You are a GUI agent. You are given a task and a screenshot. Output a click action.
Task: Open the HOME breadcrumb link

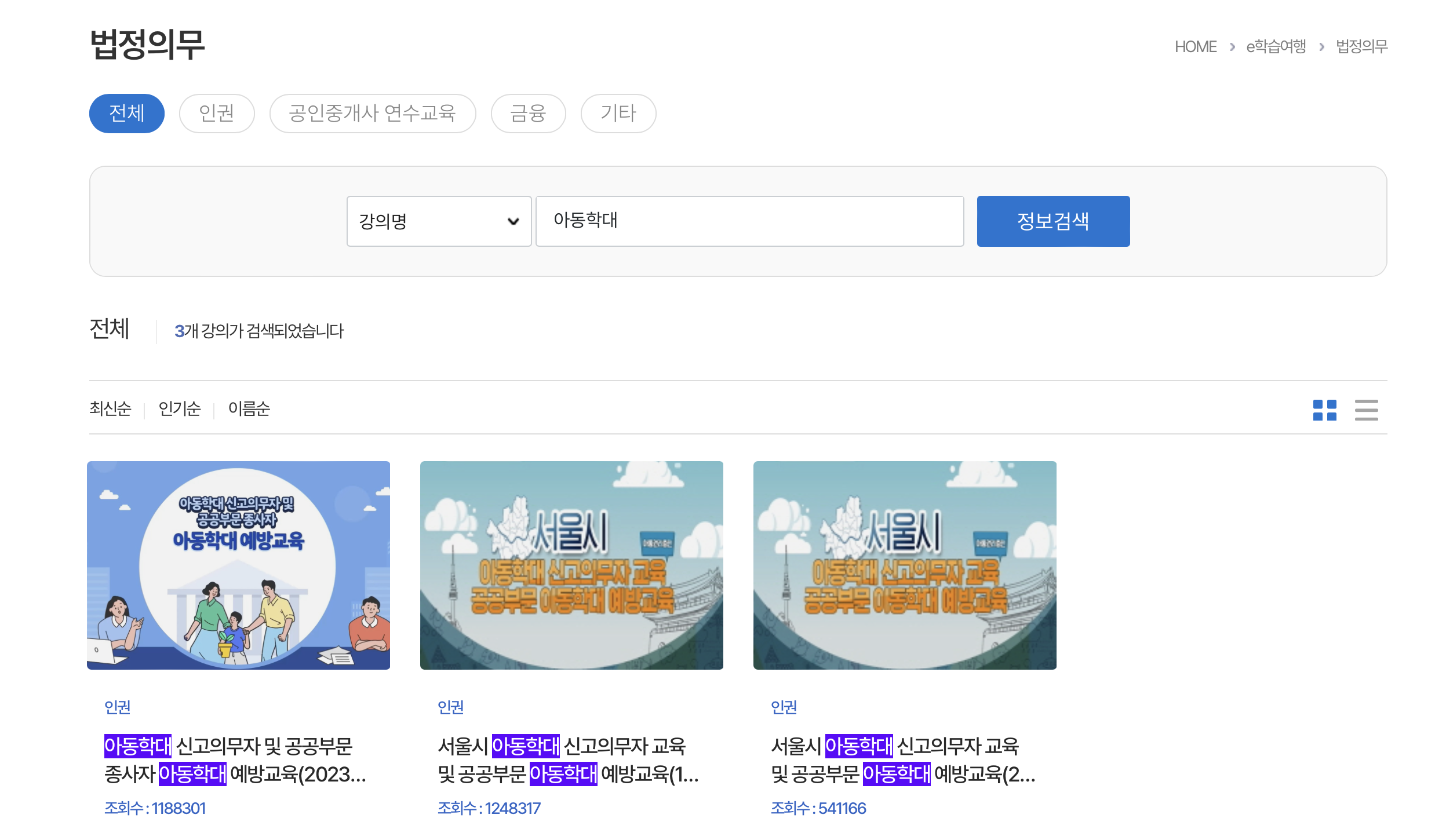pos(1196,46)
